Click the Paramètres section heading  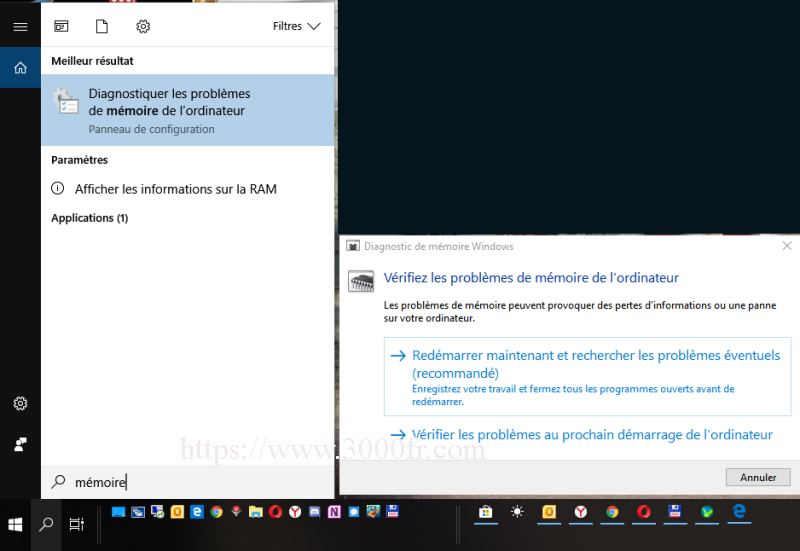tap(80, 160)
